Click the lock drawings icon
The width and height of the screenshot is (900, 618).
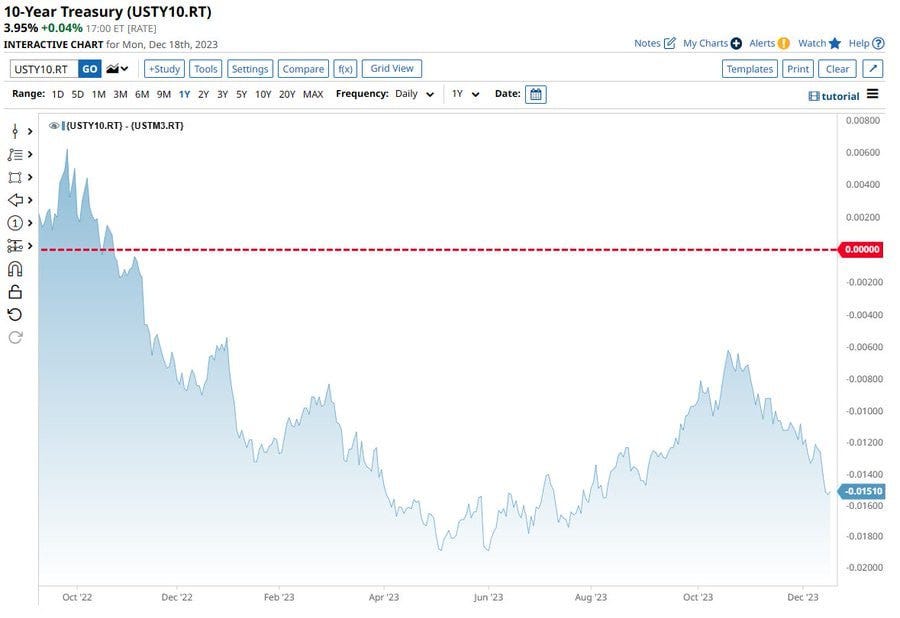tap(15, 292)
